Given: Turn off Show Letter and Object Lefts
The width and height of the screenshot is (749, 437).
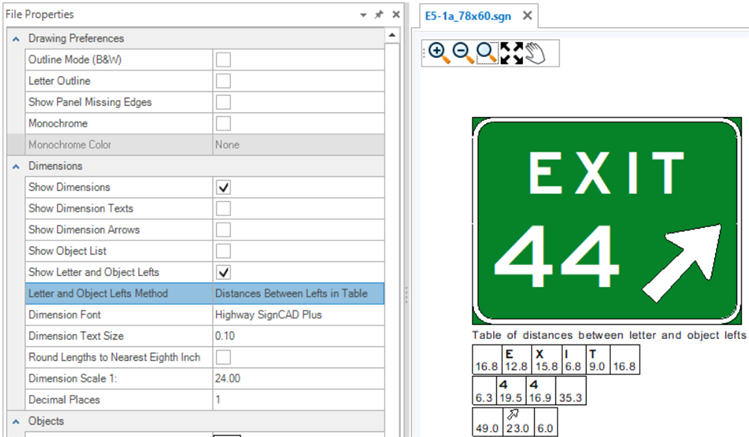Looking at the screenshot, I should coord(224,272).
